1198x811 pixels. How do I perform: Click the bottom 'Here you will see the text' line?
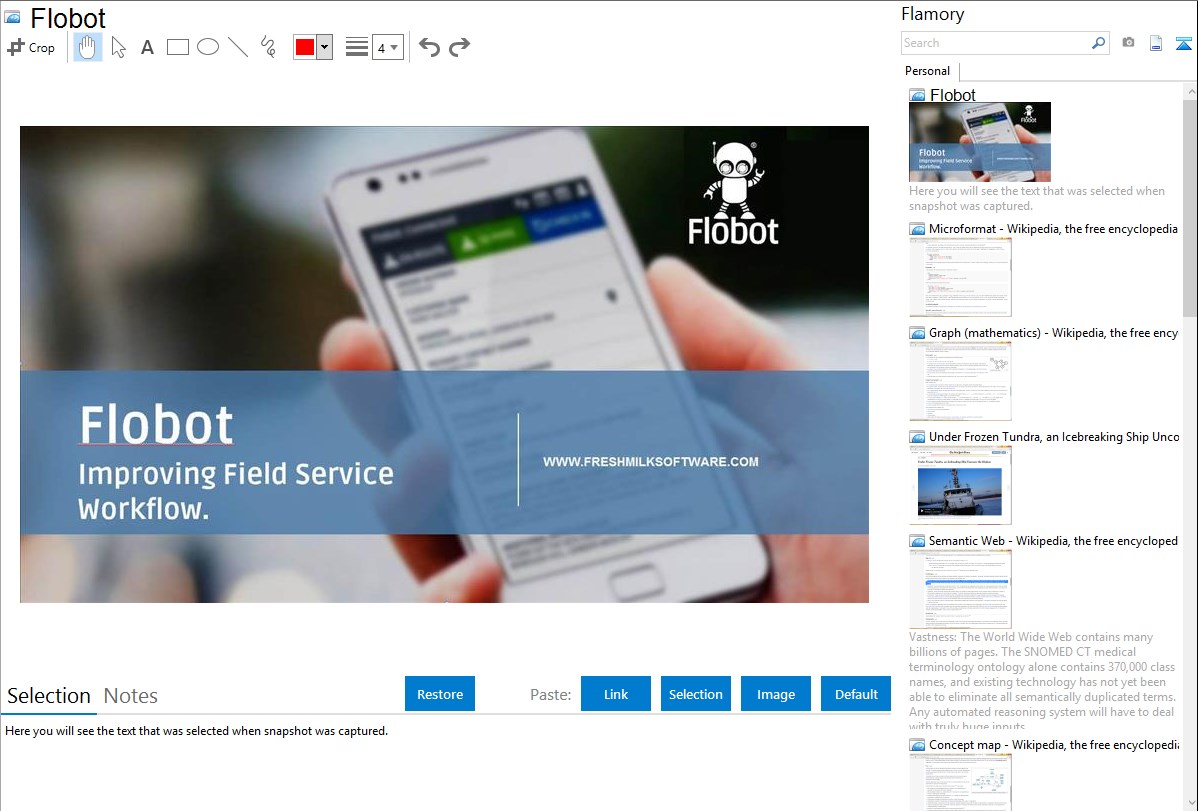coord(196,731)
